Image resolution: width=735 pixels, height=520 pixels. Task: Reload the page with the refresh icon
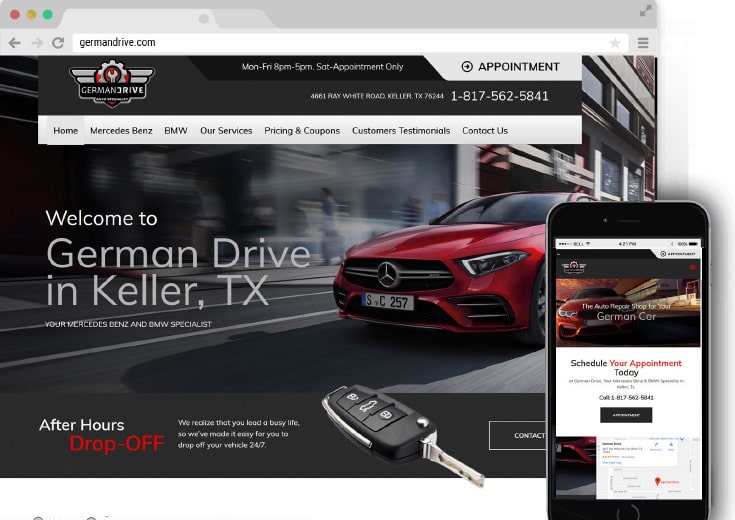58,43
